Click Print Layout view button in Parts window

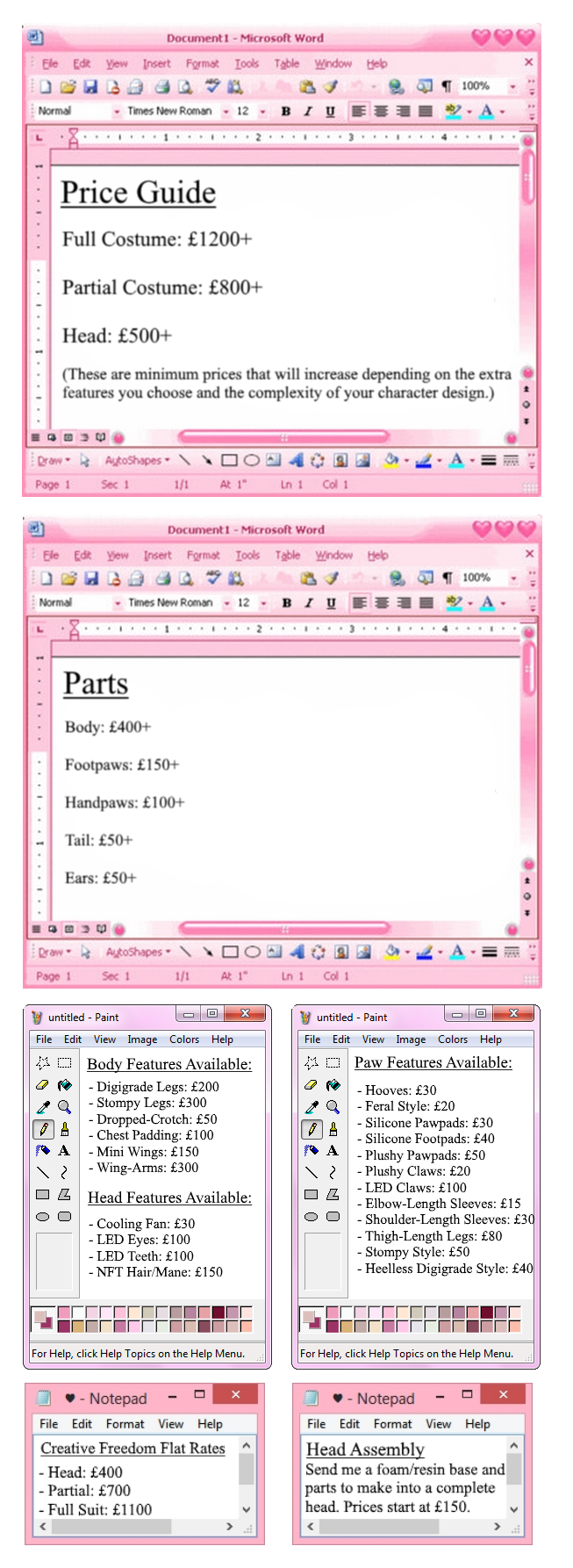click(x=68, y=929)
